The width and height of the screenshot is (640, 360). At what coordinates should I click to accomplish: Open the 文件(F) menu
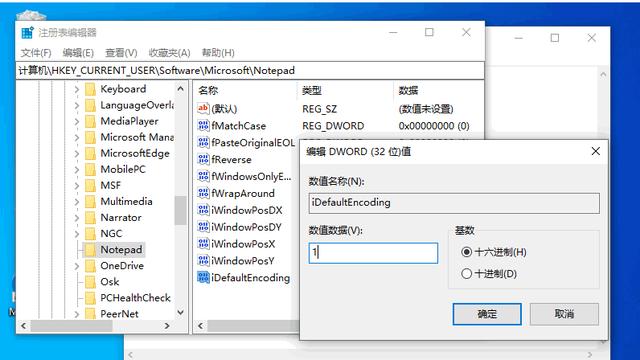click(36, 53)
